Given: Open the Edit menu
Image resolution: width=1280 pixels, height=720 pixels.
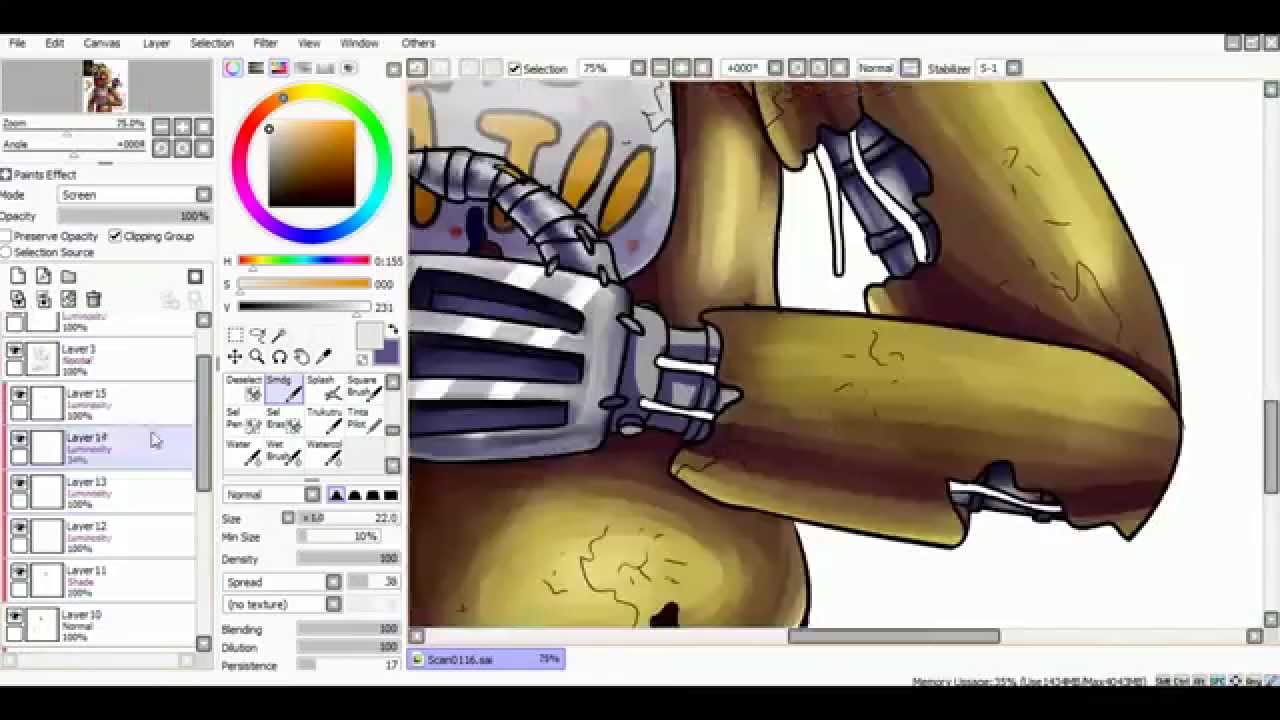Looking at the screenshot, I should click(x=54, y=43).
